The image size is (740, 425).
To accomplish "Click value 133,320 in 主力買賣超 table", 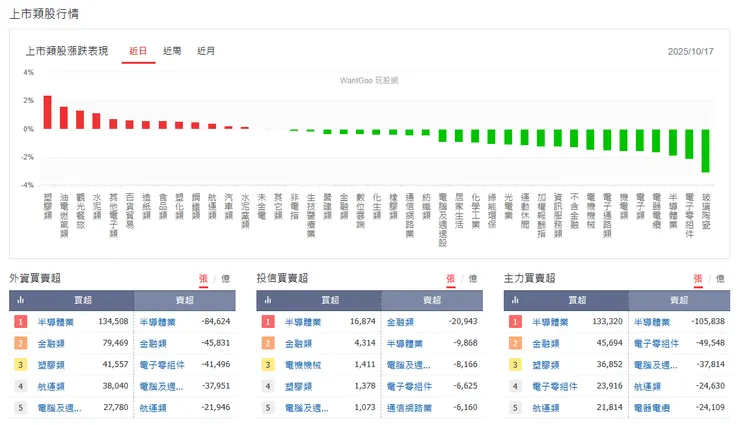I will (608, 322).
